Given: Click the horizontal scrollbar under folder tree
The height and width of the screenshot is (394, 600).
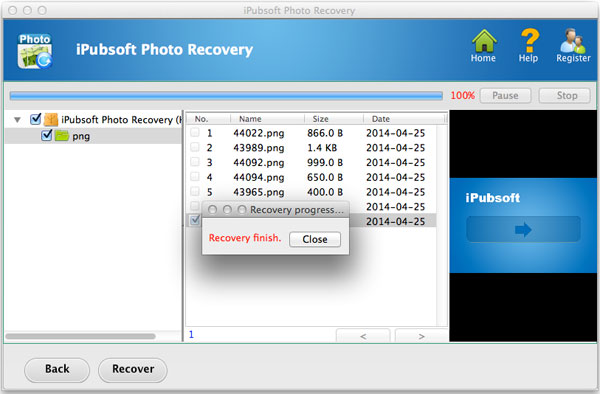Looking at the screenshot, I should click(80, 336).
